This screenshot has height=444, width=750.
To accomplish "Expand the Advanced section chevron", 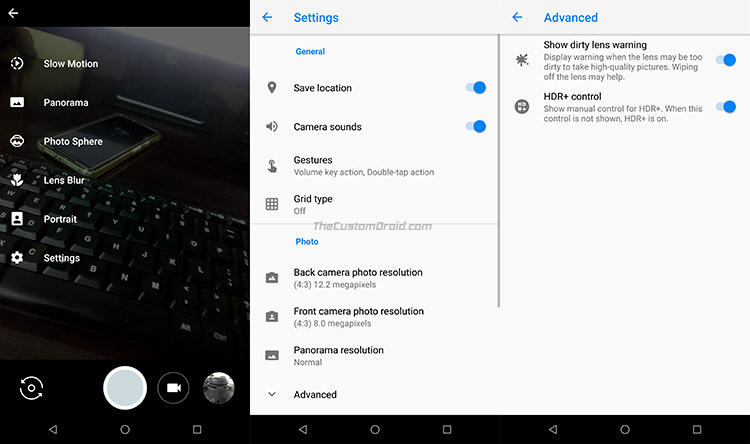I will pyautogui.click(x=272, y=394).
